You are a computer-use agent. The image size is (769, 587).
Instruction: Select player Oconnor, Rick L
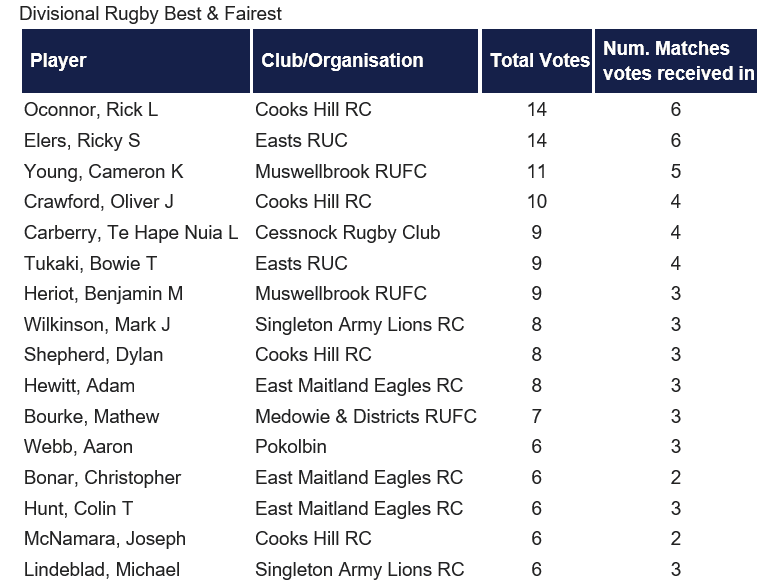[91, 109]
